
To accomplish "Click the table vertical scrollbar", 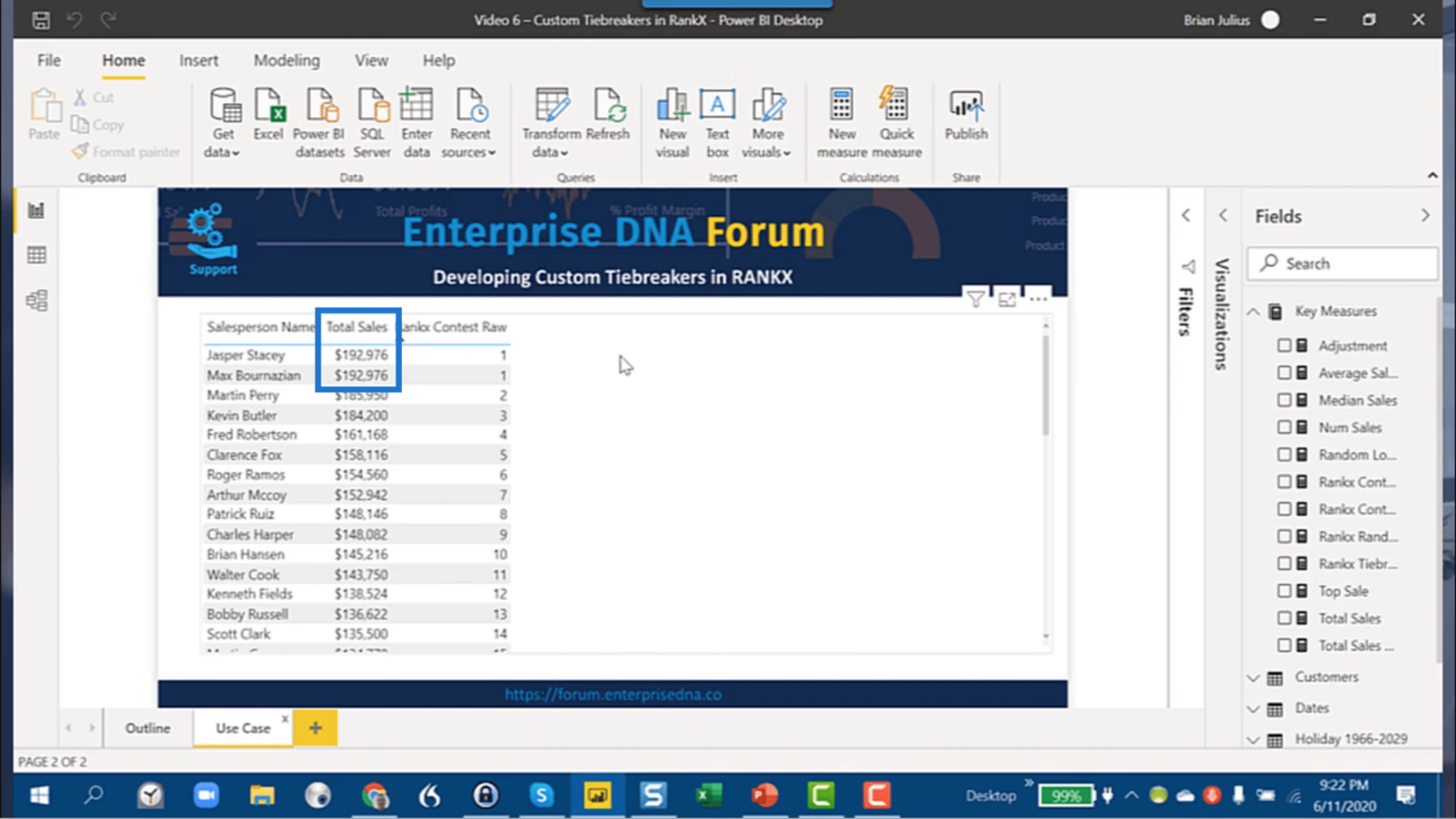I will pyautogui.click(x=1045, y=386).
